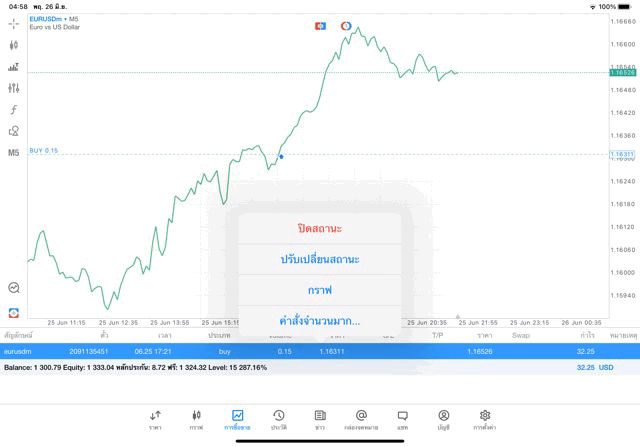The image size is (640, 447).
Task: Select the crosshair tool in left toolbar
Action: [x=14, y=23]
